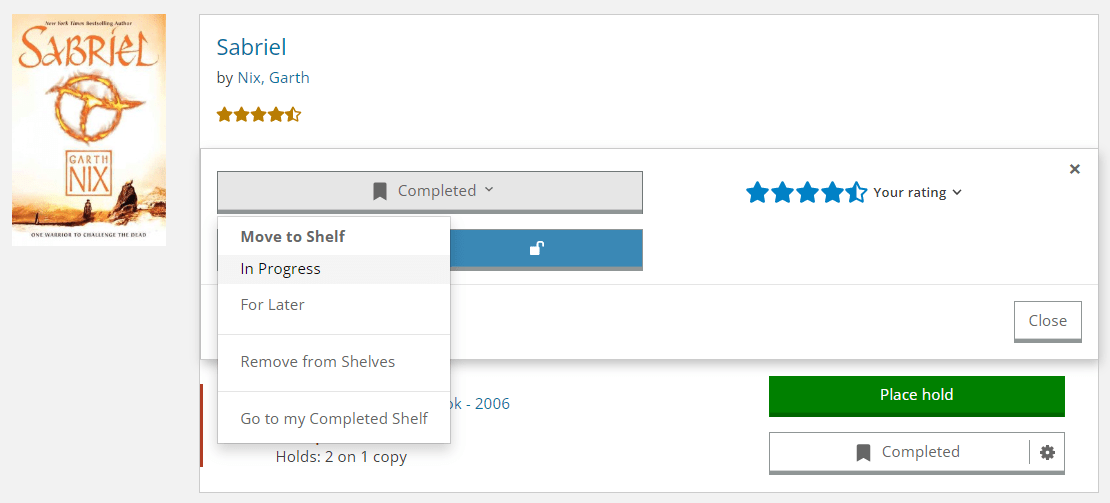Close the shelf panel with the X icon
1110x503 pixels.
(1075, 169)
